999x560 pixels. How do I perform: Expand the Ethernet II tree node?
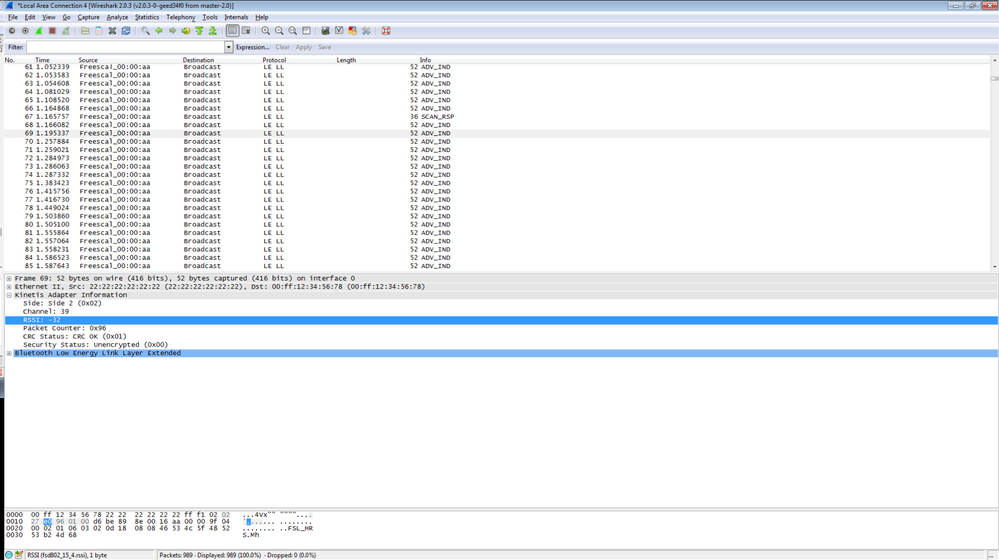tap(9, 287)
